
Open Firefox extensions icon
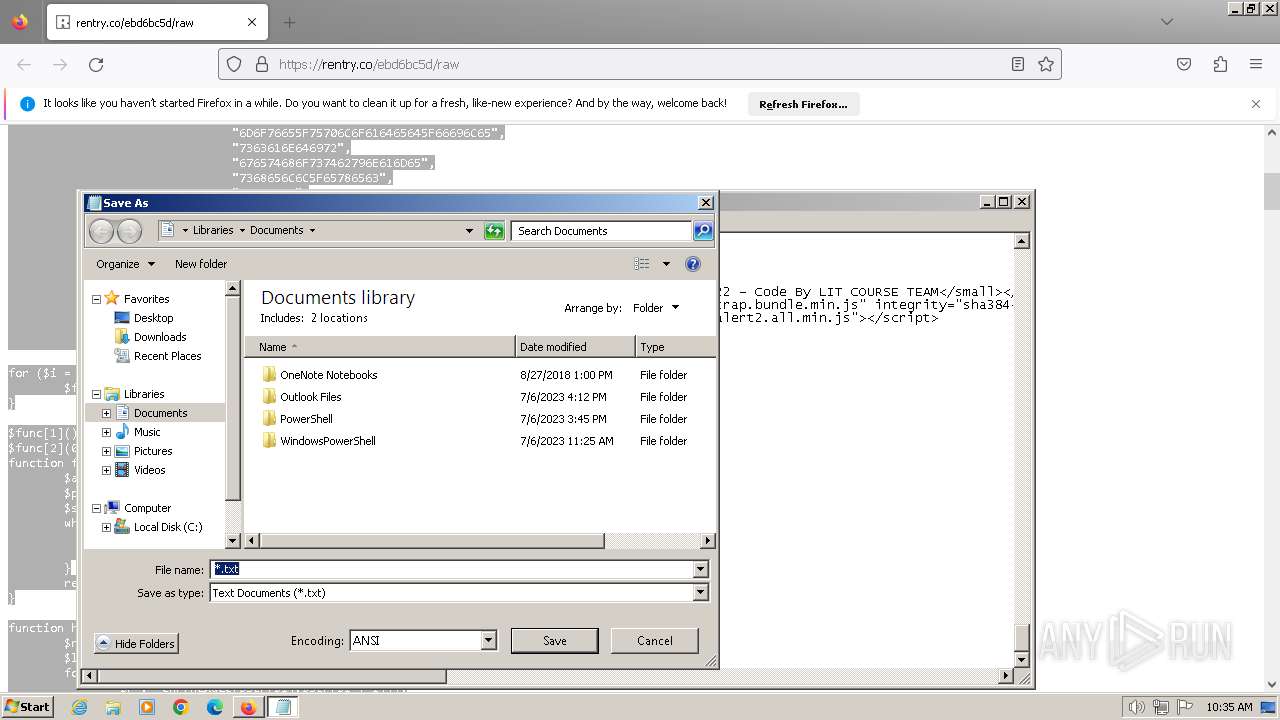[1220, 64]
